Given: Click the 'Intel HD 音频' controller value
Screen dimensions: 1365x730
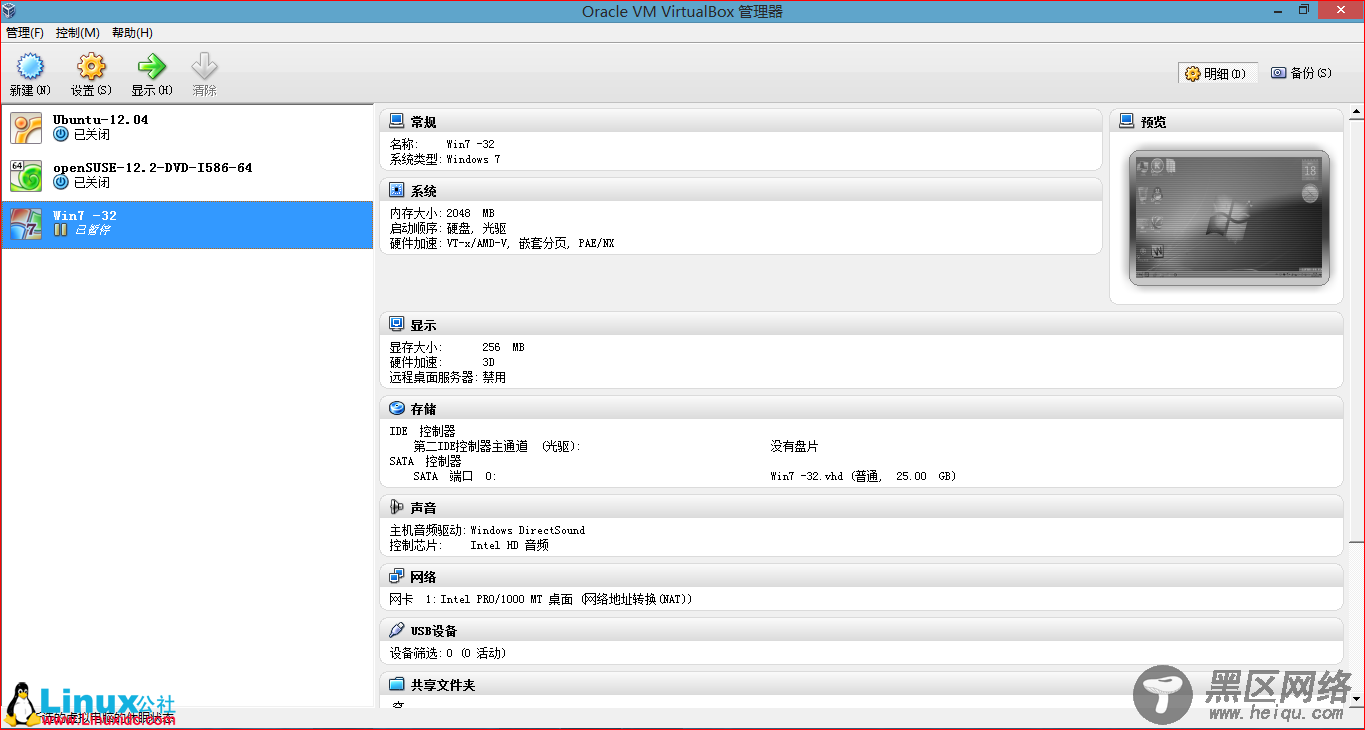Looking at the screenshot, I should 509,545.
